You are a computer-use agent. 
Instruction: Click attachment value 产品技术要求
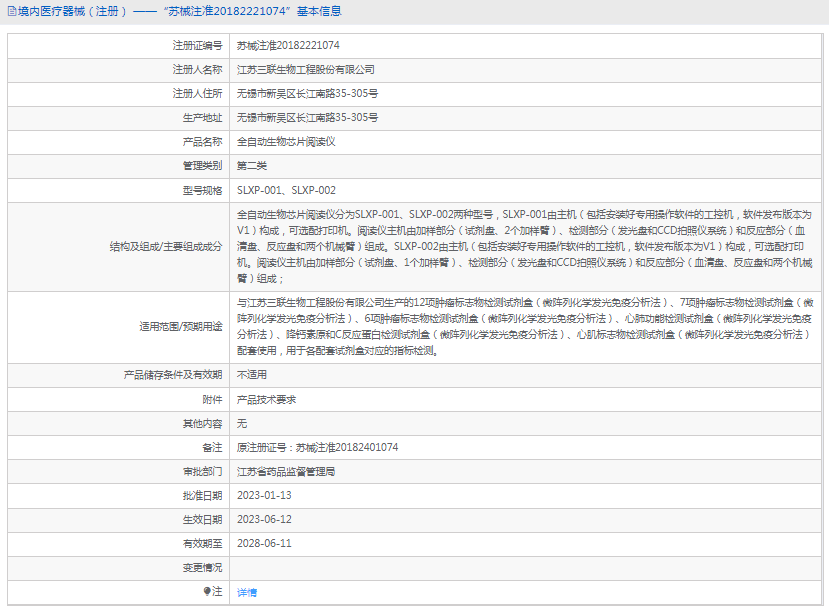266,400
